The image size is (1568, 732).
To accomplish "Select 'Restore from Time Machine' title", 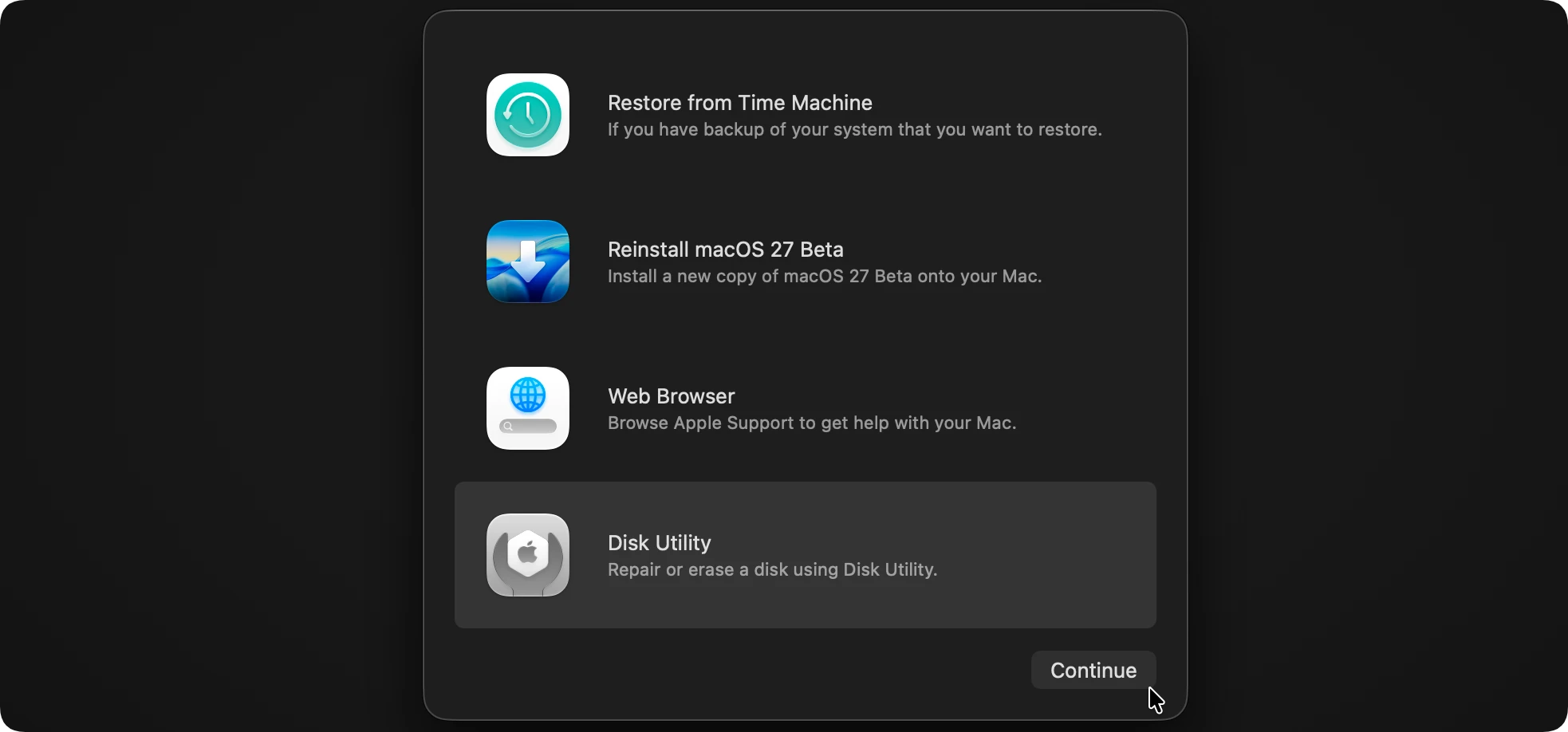I will pos(739,103).
